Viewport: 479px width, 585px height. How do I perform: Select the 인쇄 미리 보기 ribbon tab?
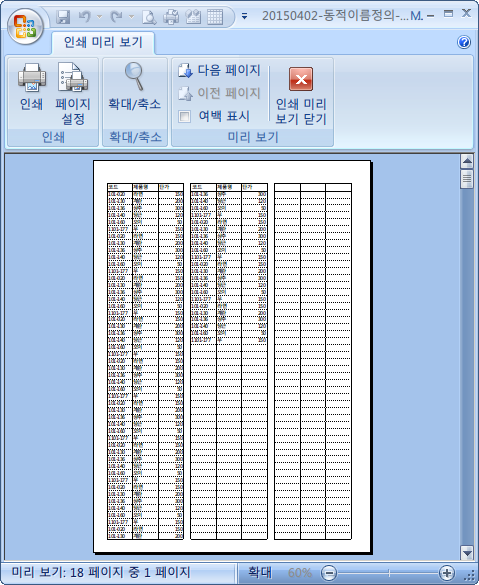(103, 42)
